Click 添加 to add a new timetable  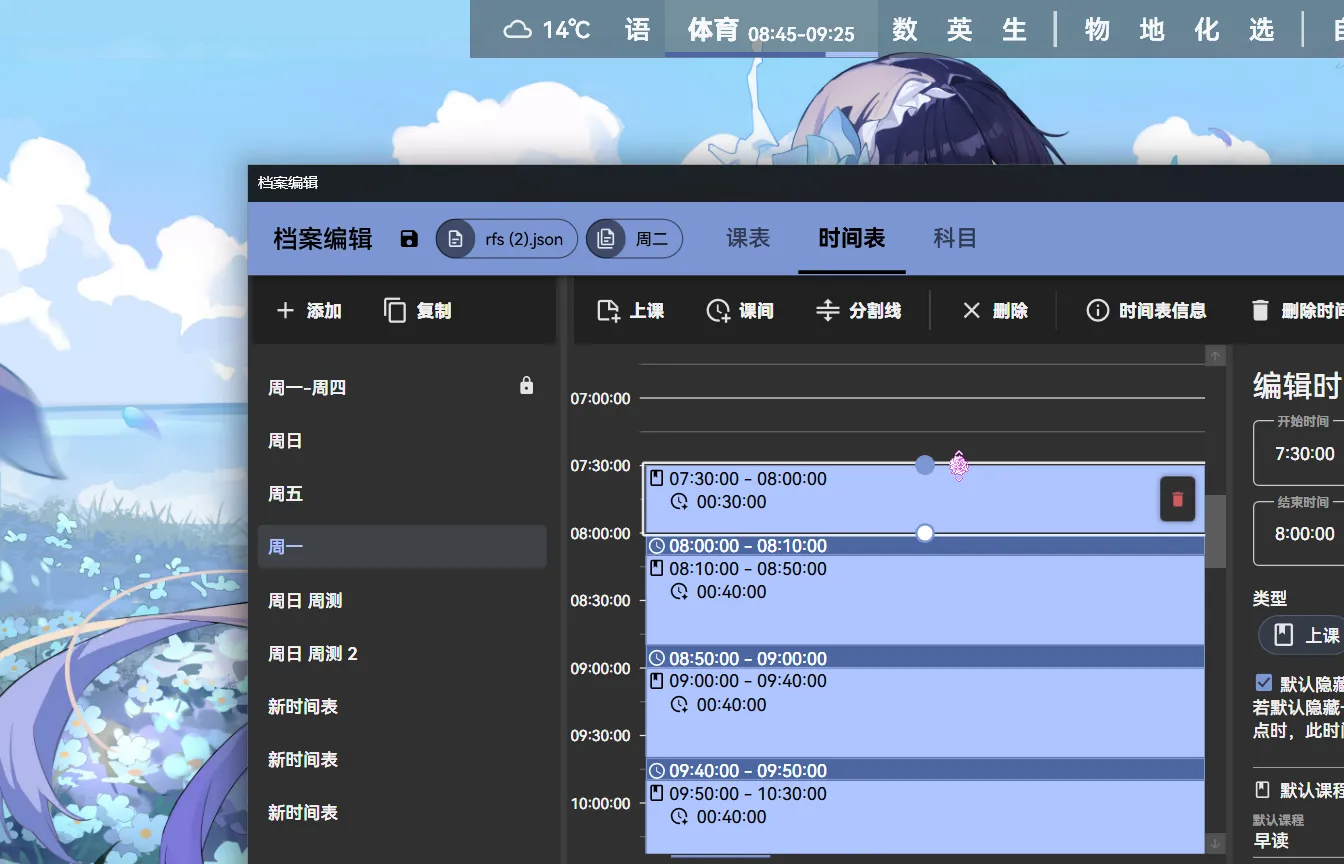coord(309,310)
